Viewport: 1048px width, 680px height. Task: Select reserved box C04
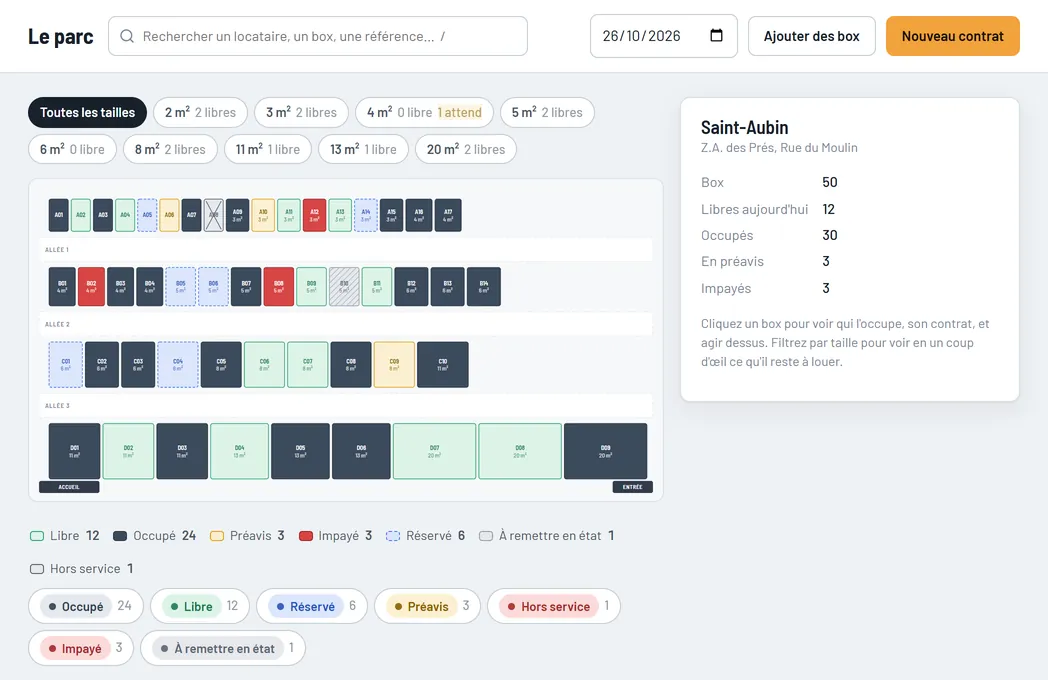tap(178, 364)
